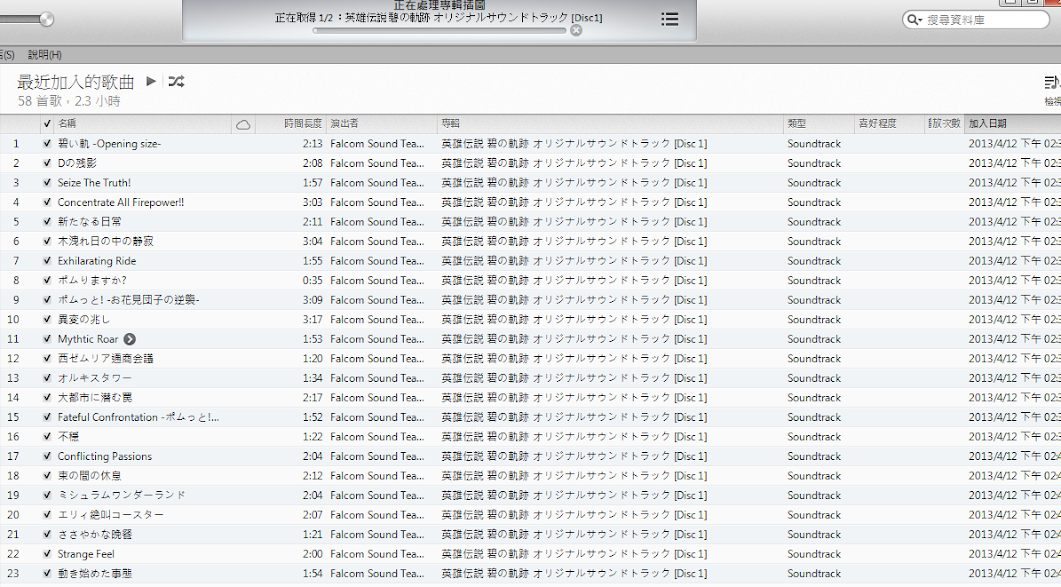Sort by the 喜好程度 column header
1061x587 pixels.
pos(889,123)
